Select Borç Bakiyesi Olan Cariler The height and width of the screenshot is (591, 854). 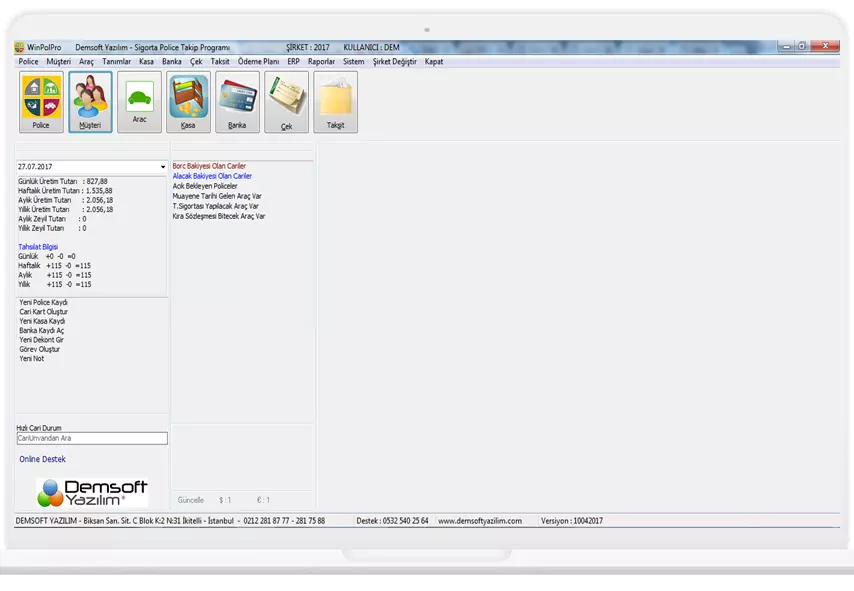coord(209,166)
